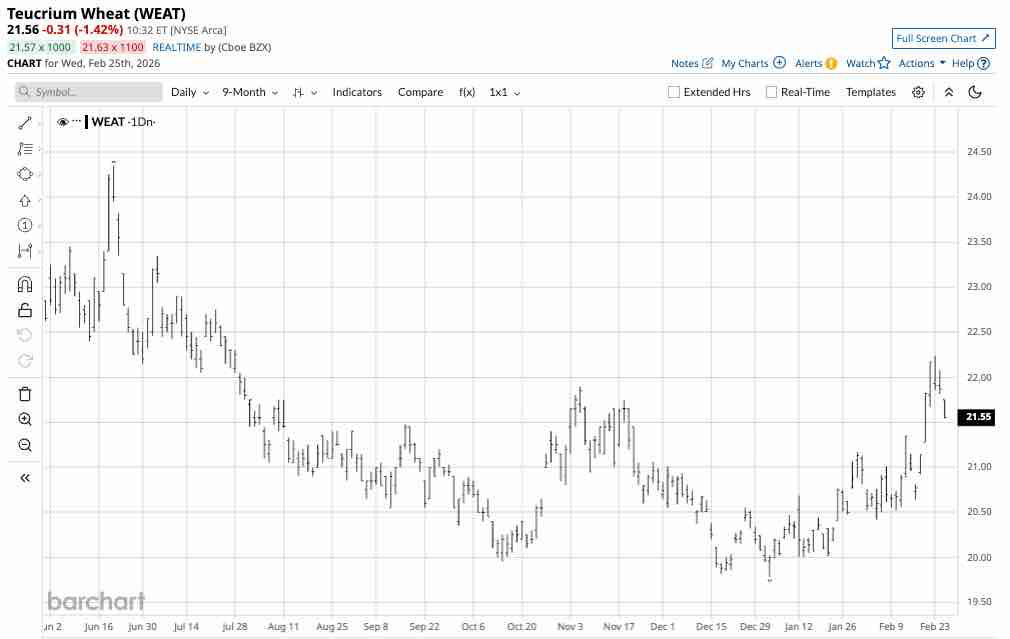This screenshot has height=639, width=1010.
Task: Click the 21.55 current price label
Action: pos(977,417)
